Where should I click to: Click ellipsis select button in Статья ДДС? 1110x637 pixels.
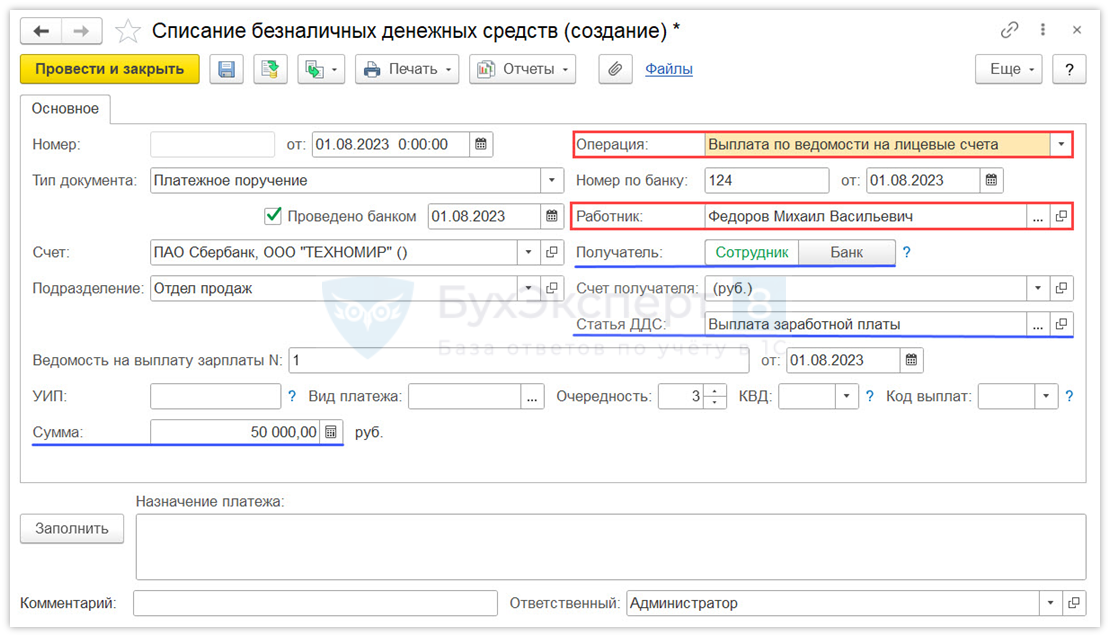pos(1038,324)
